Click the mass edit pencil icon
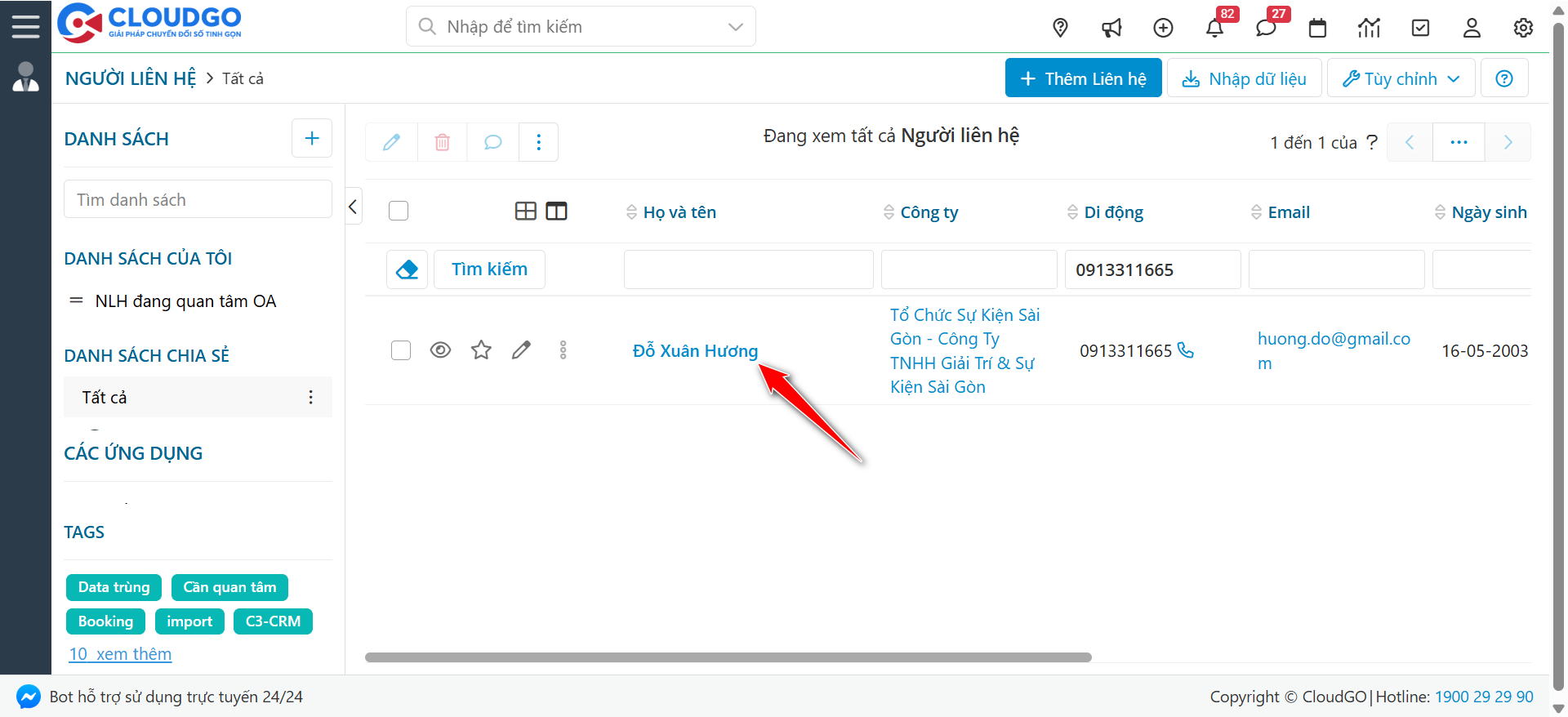The width and height of the screenshot is (1568, 717). (392, 142)
